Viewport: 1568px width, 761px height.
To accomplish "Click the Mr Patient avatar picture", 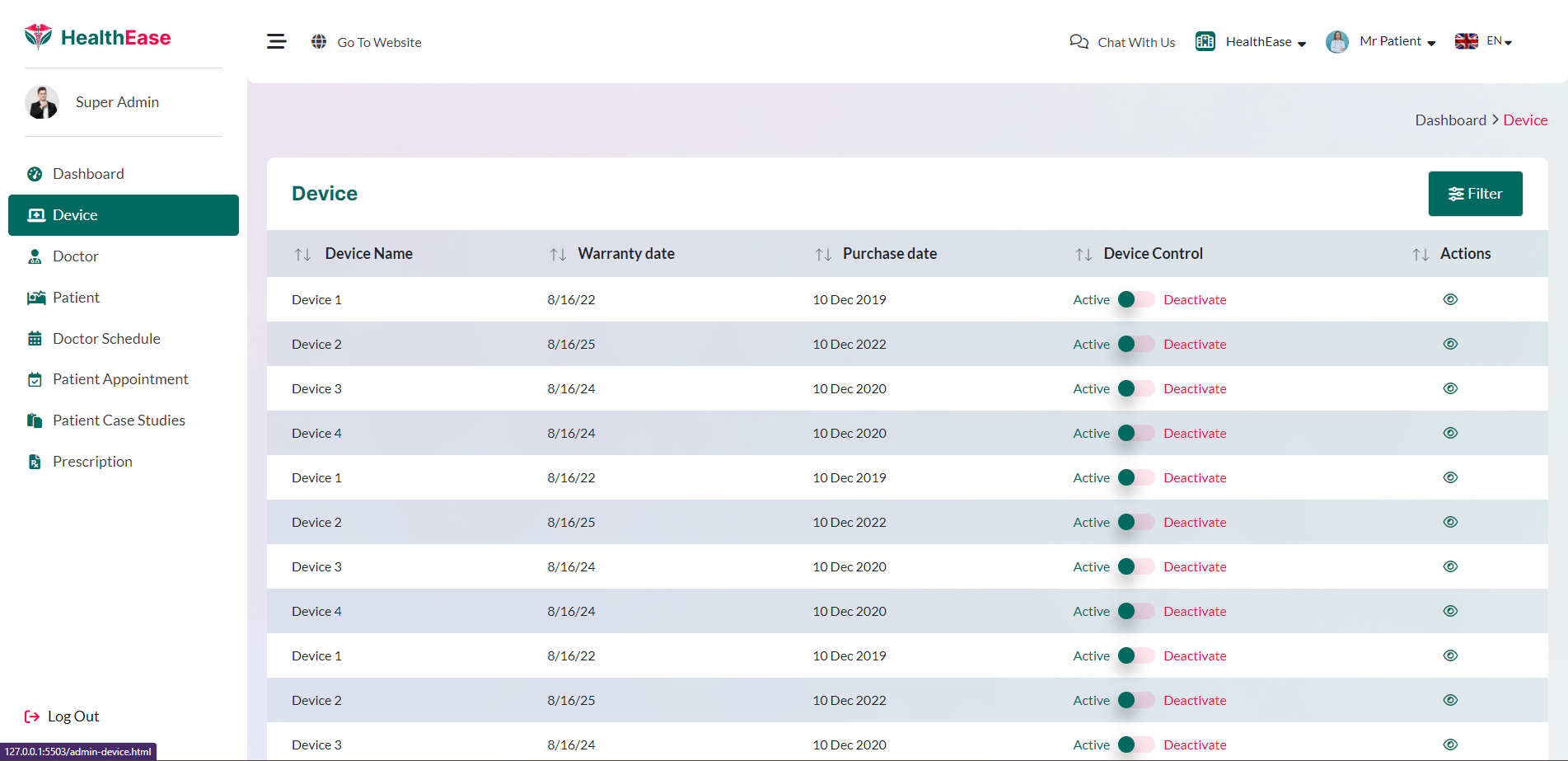I will [1337, 41].
